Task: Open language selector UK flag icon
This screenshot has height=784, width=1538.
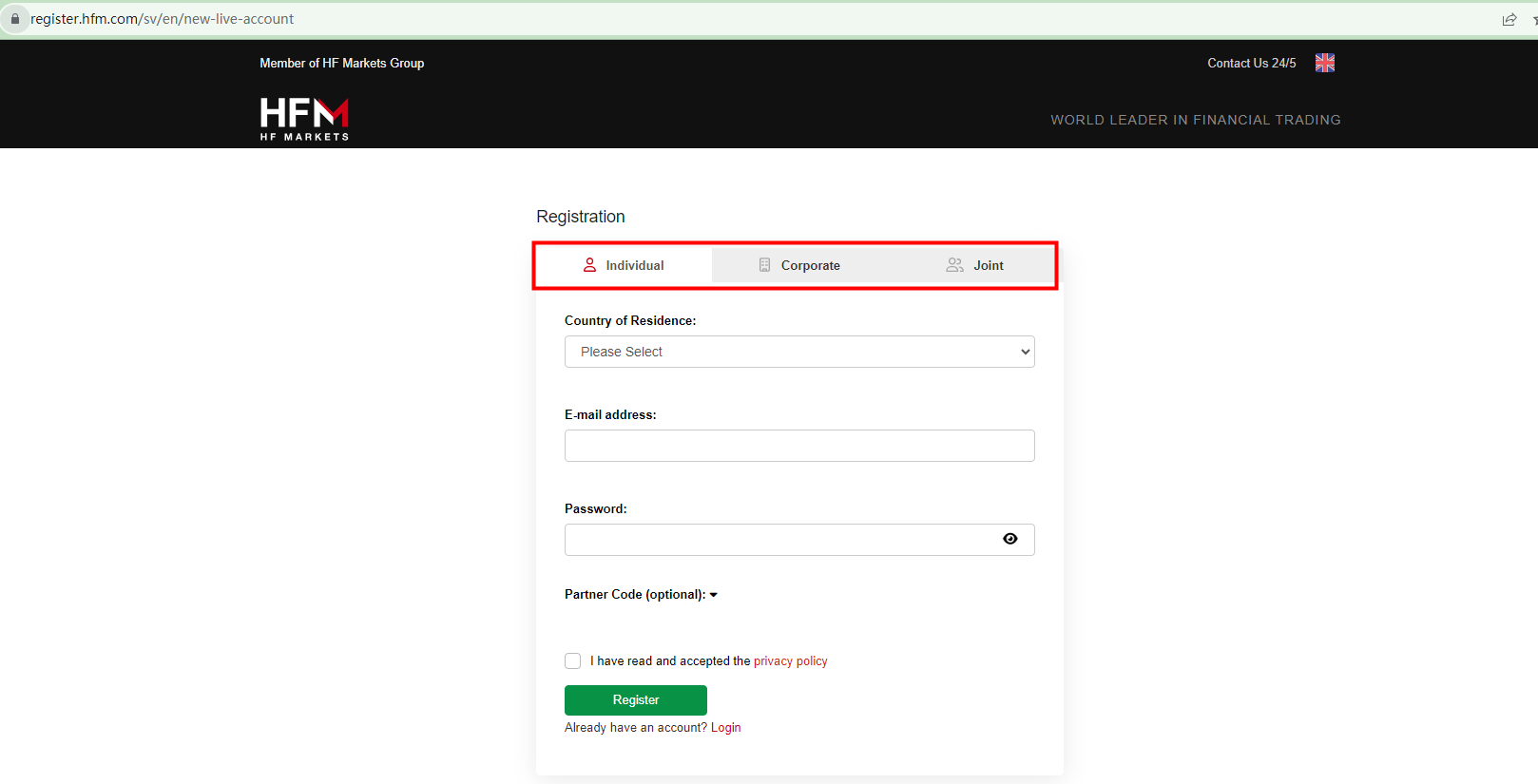Action: coord(1325,63)
